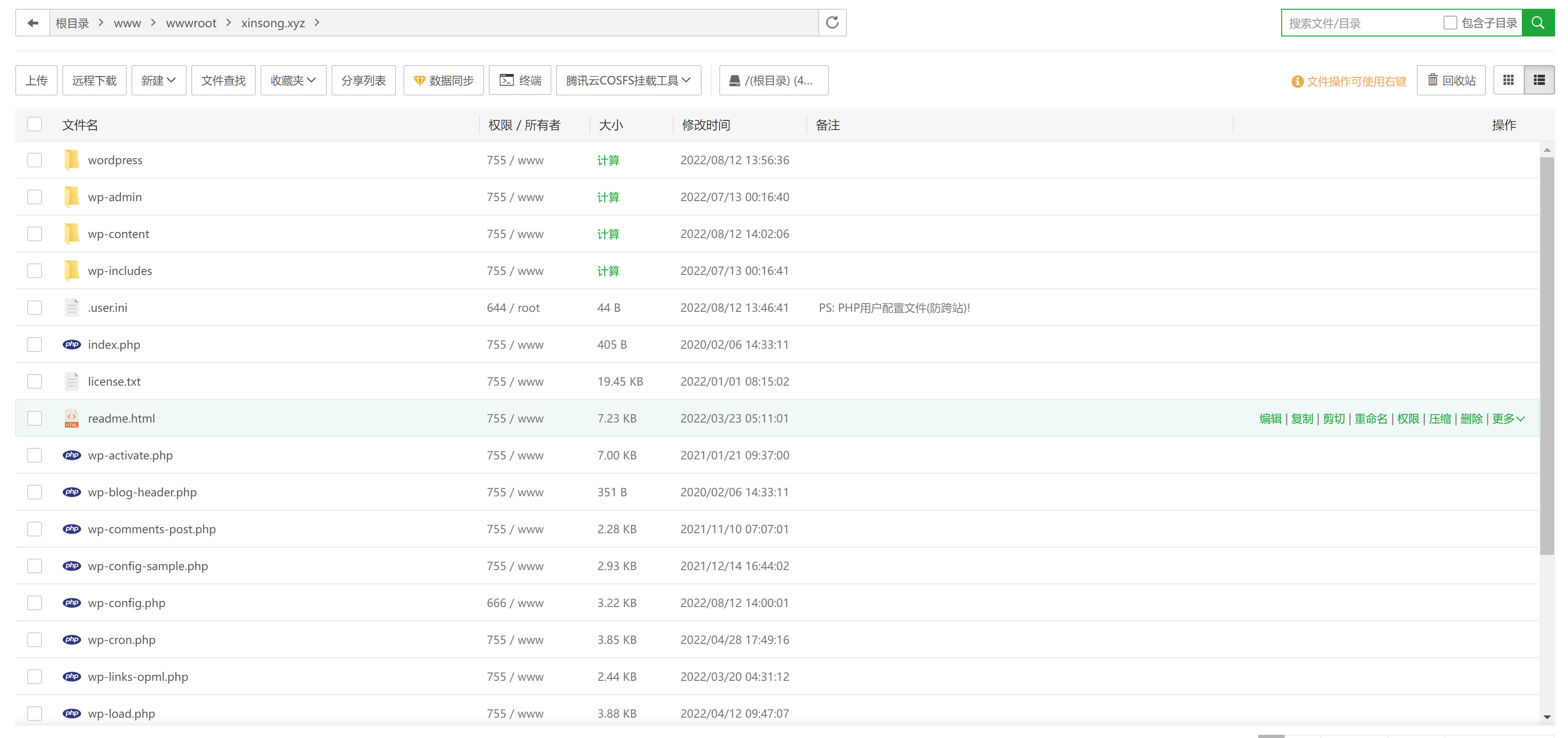
Task: Expand the 收藏夹 favorites dropdown
Action: pos(293,80)
